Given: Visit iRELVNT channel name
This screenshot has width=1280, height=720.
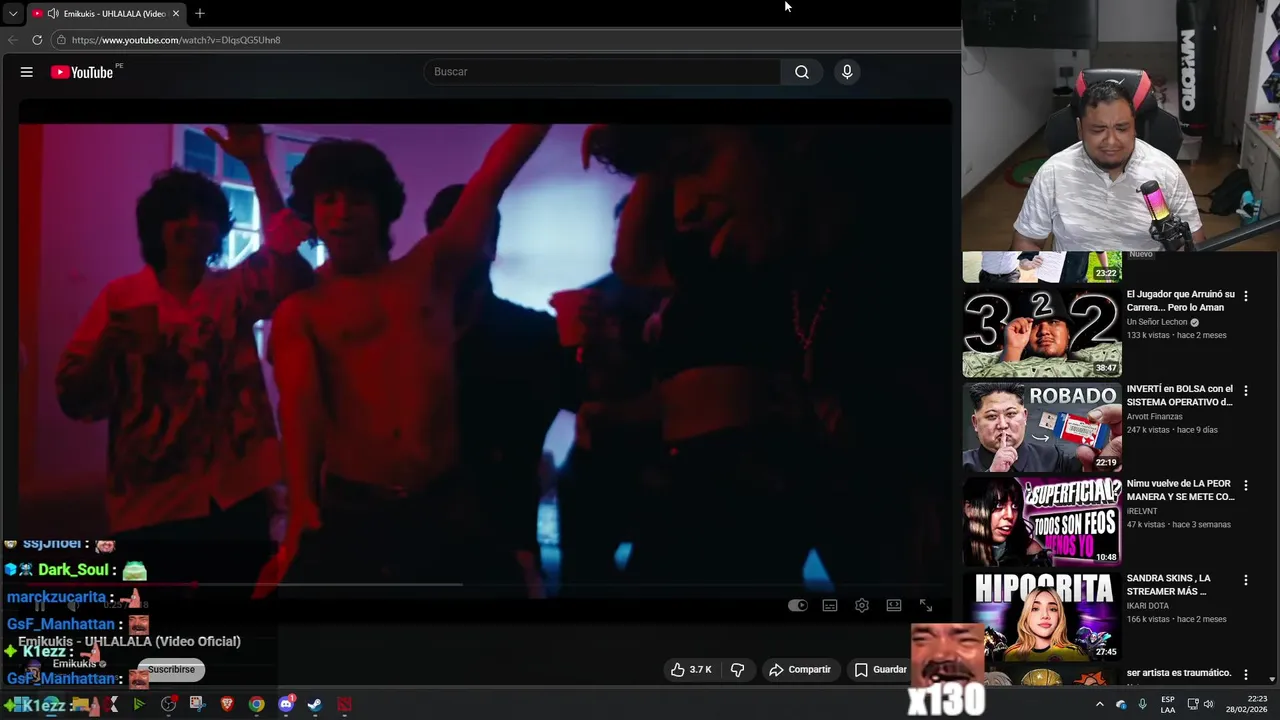Looking at the screenshot, I should click(1142, 511).
